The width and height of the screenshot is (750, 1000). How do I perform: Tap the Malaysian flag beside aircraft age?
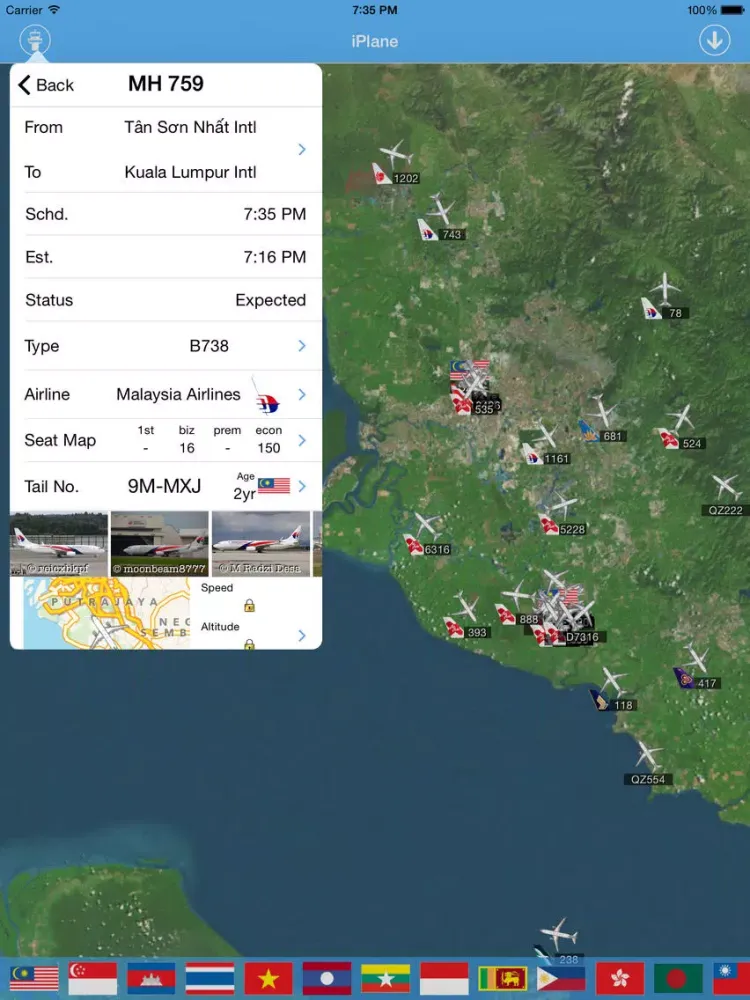point(274,486)
